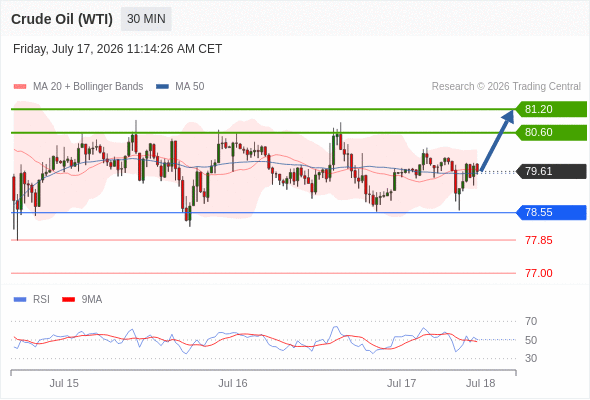Click the blue upward forecast arrow
The image size is (590, 400).
tap(497, 140)
